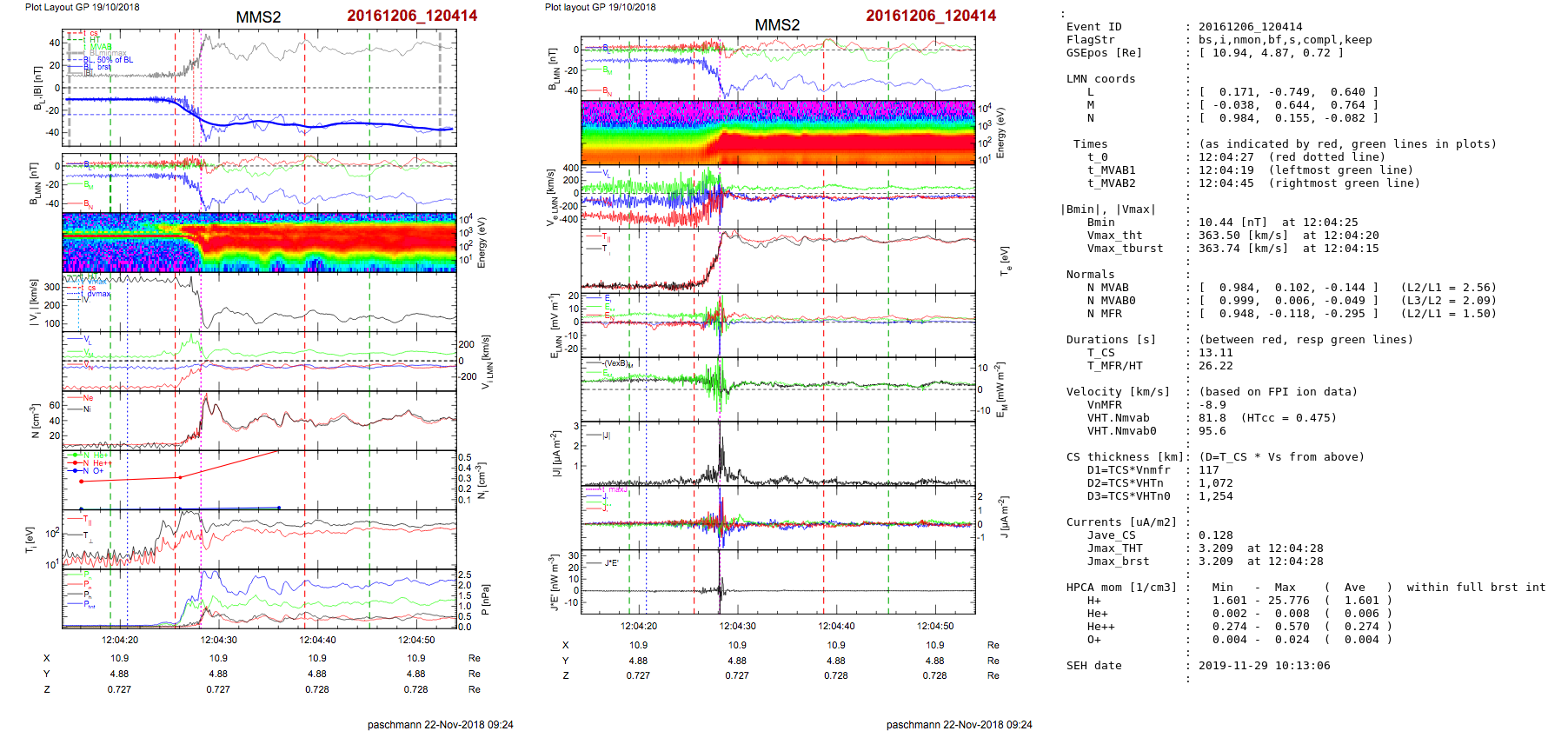Click the 12:04:50 time tick on right plot
Screen dimensions: 1568x731
click(x=934, y=626)
